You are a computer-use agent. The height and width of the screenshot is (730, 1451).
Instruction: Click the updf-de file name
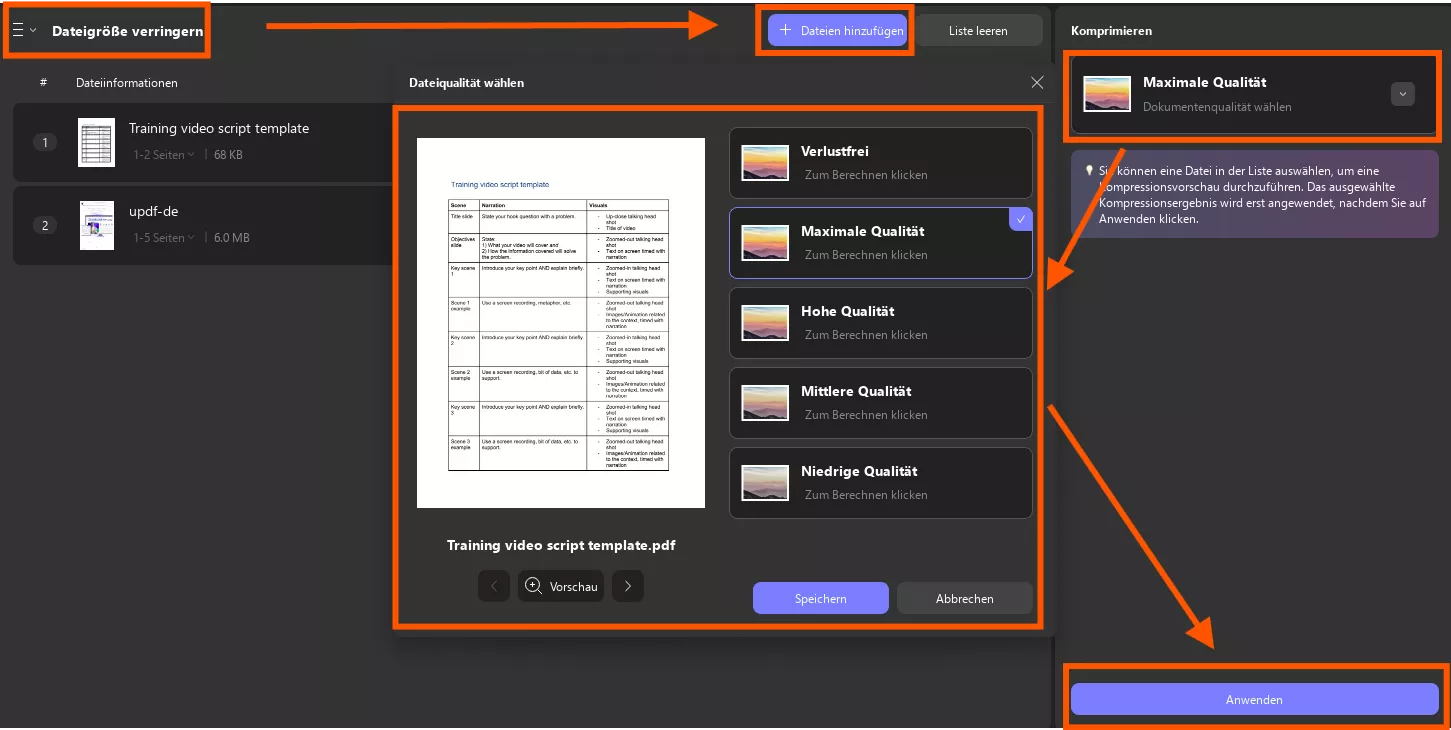click(x=154, y=211)
